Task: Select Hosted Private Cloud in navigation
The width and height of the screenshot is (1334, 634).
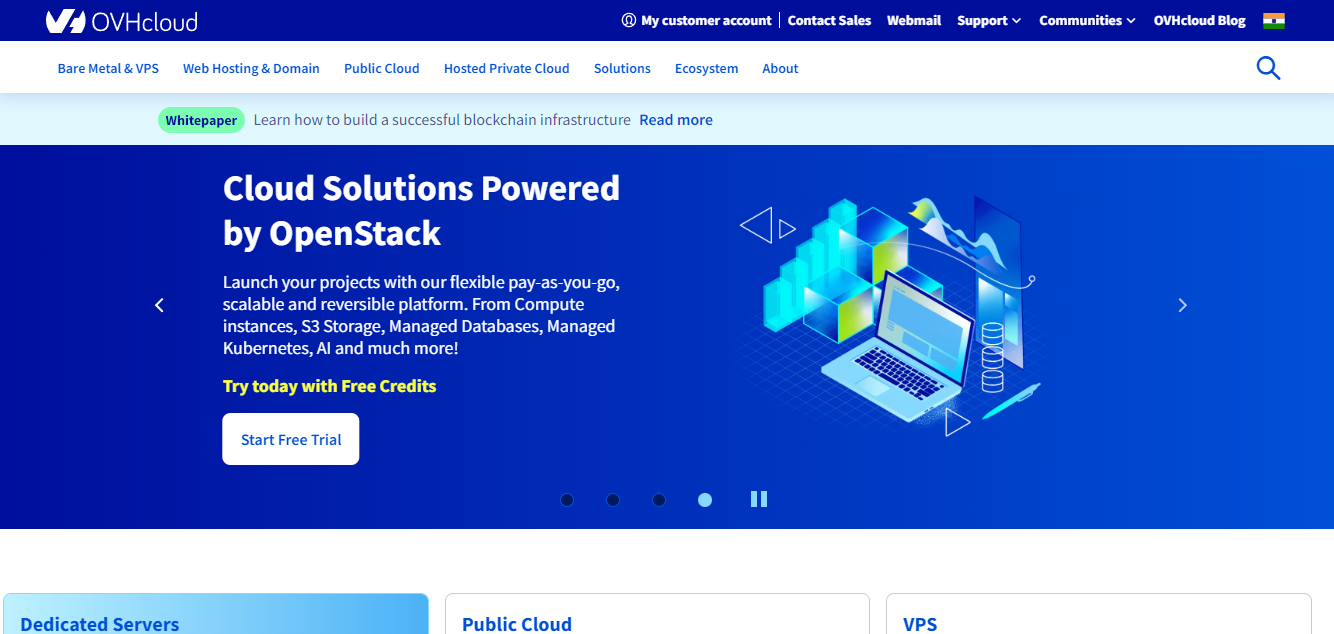Action: click(506, 68)
